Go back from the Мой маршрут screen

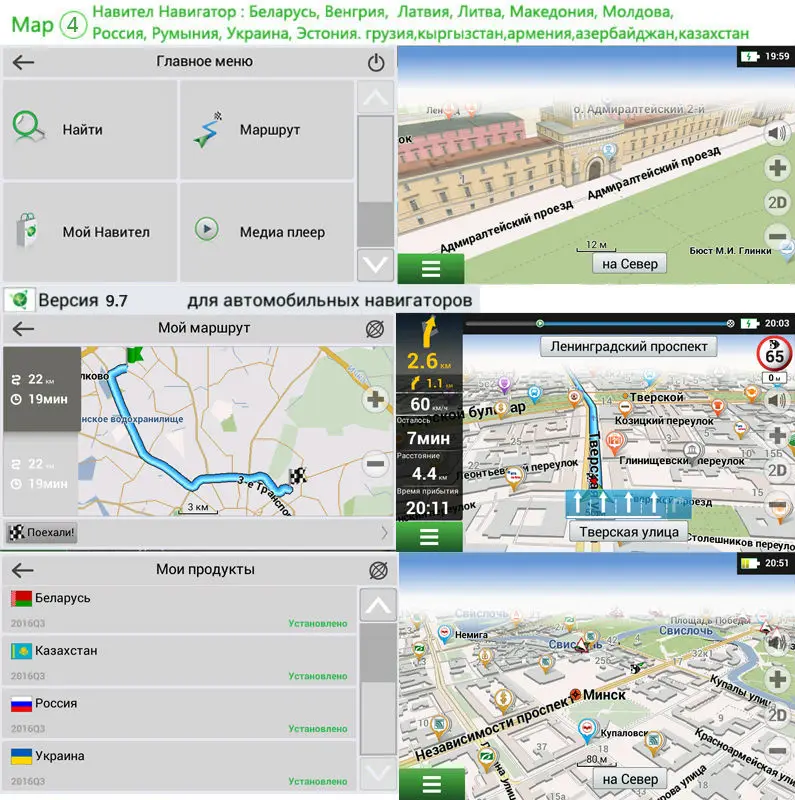(23, 329)
